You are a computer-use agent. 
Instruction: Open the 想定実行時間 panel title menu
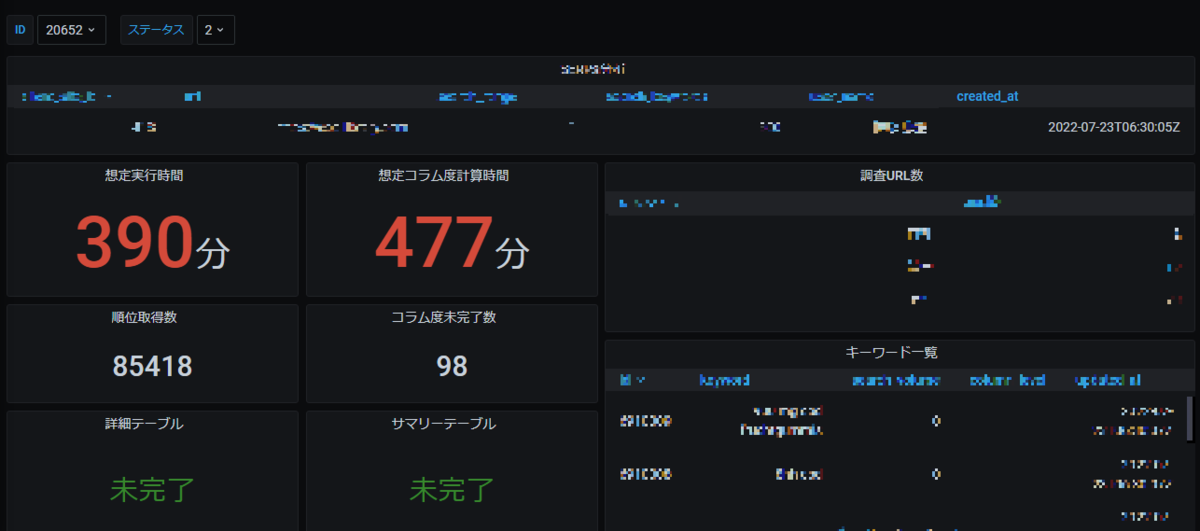point(144,175)
